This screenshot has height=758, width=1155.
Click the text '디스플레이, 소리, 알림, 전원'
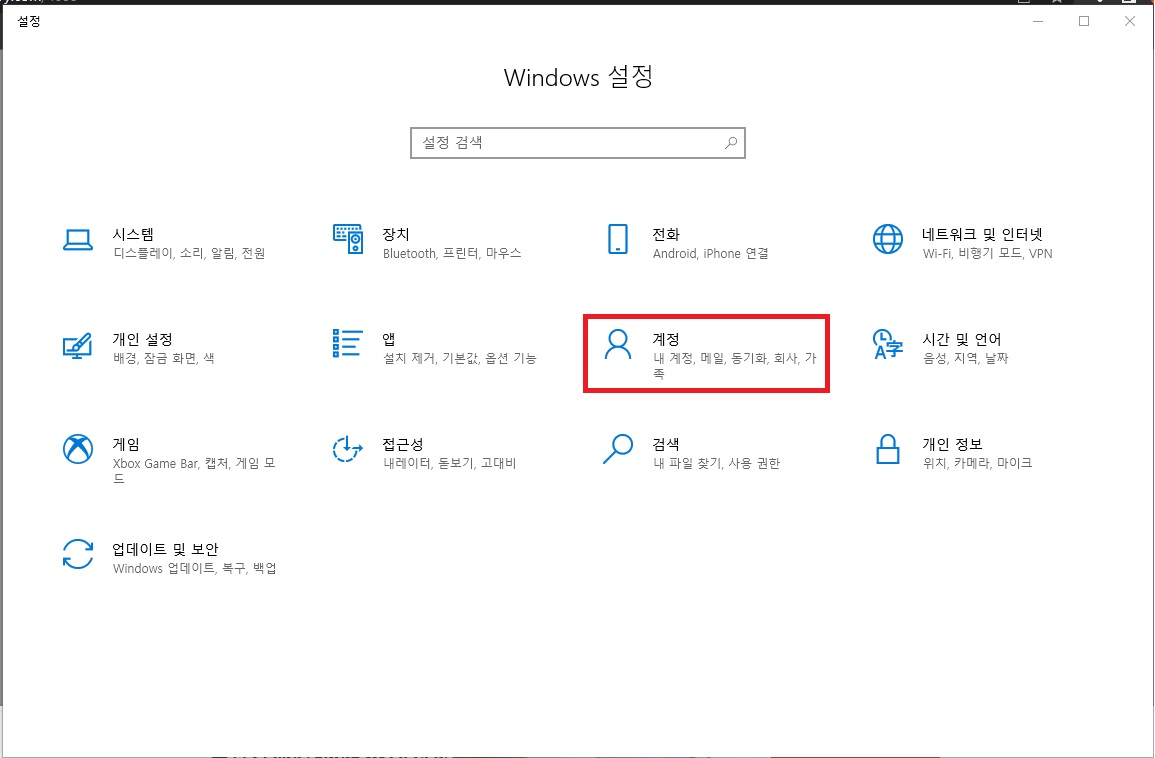[x=189, y=253]
